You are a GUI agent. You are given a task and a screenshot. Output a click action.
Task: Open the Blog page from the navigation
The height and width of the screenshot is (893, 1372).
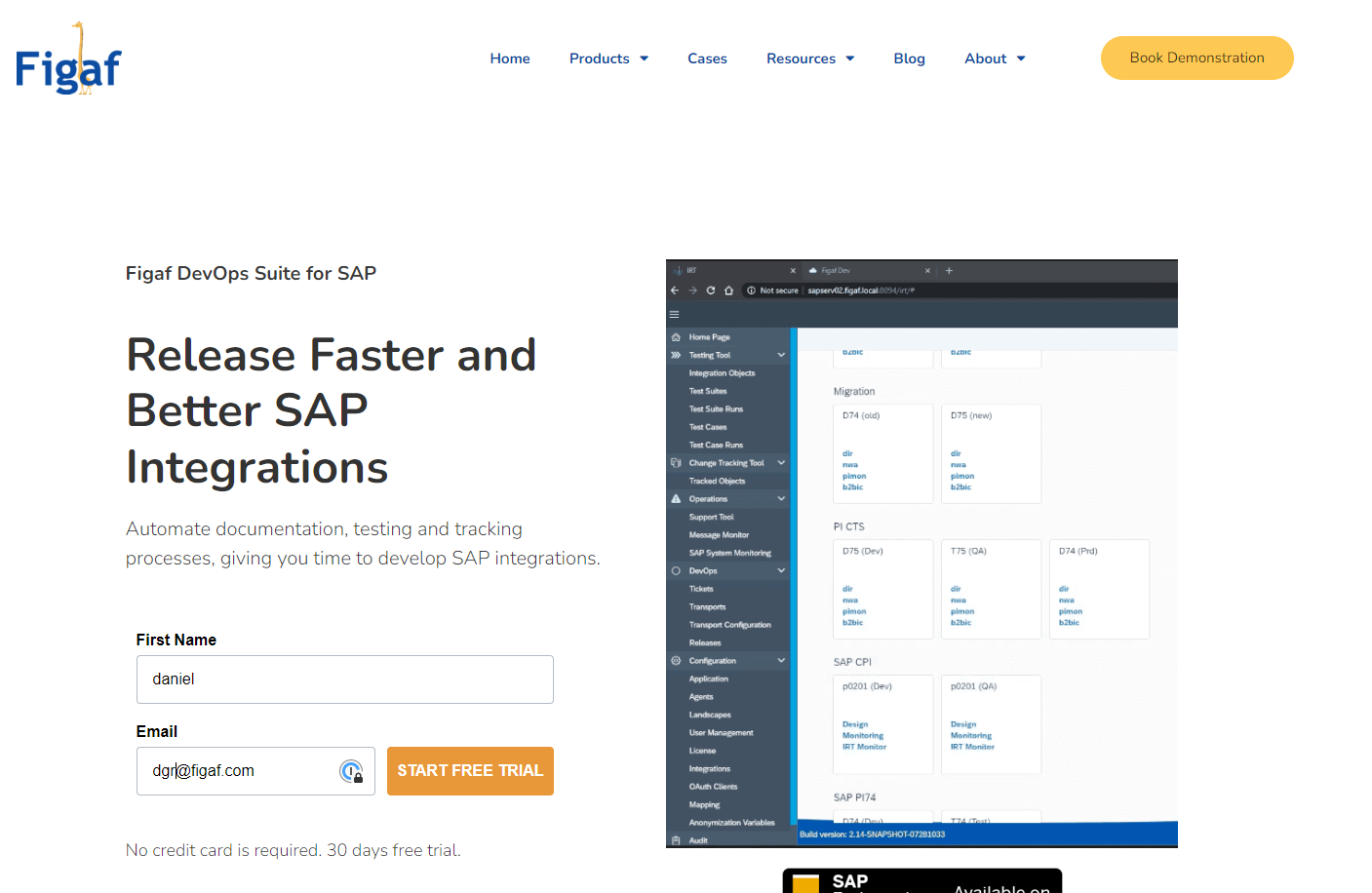909,58
